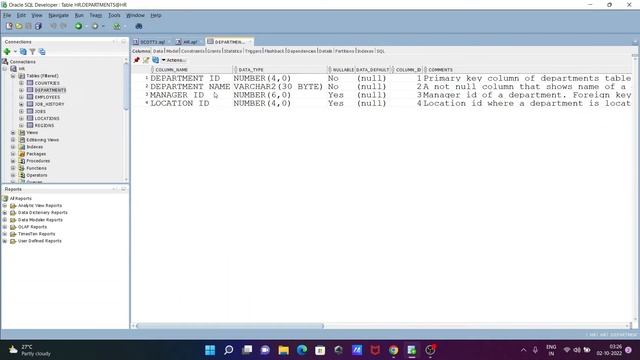
Task: Collapse the Tables (Filtered) node
Action: [x=13, y=76]
